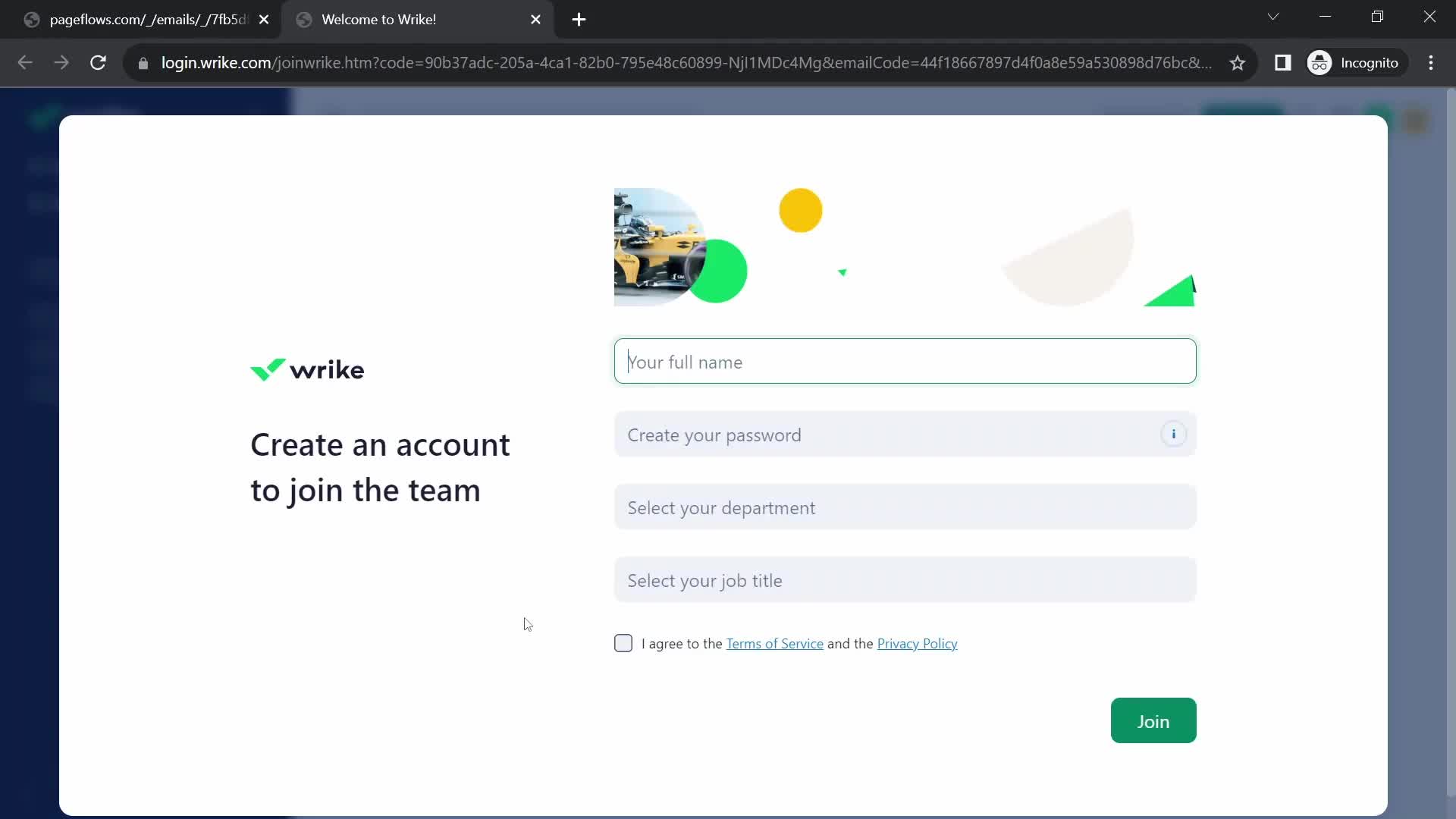The width and height of the screenshot is (1456, 819).
Task: Switch to the pageflows.com tab
Action: coord(140,20)
